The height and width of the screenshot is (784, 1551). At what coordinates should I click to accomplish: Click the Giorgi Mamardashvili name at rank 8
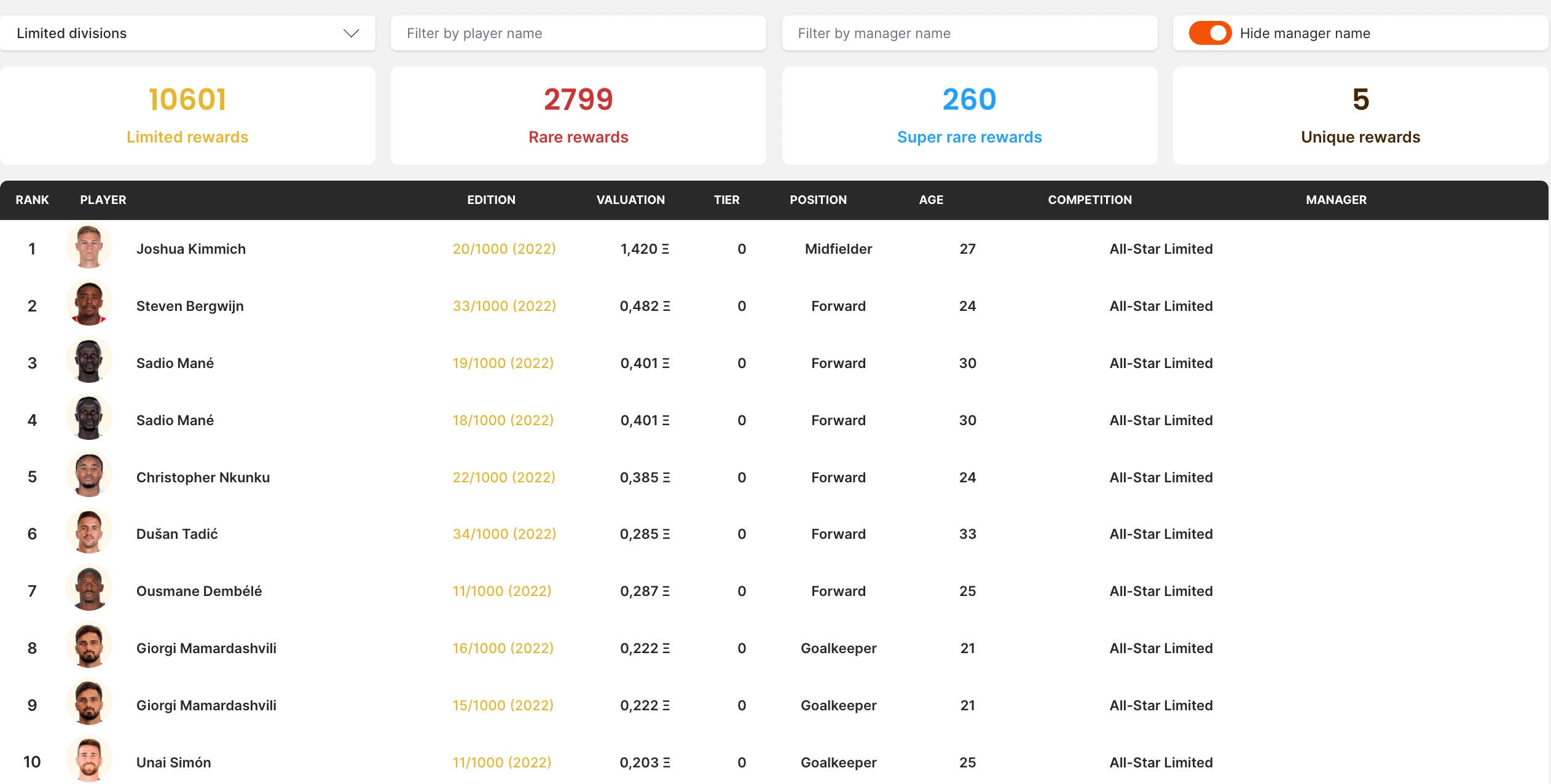(x=206, y=648)
